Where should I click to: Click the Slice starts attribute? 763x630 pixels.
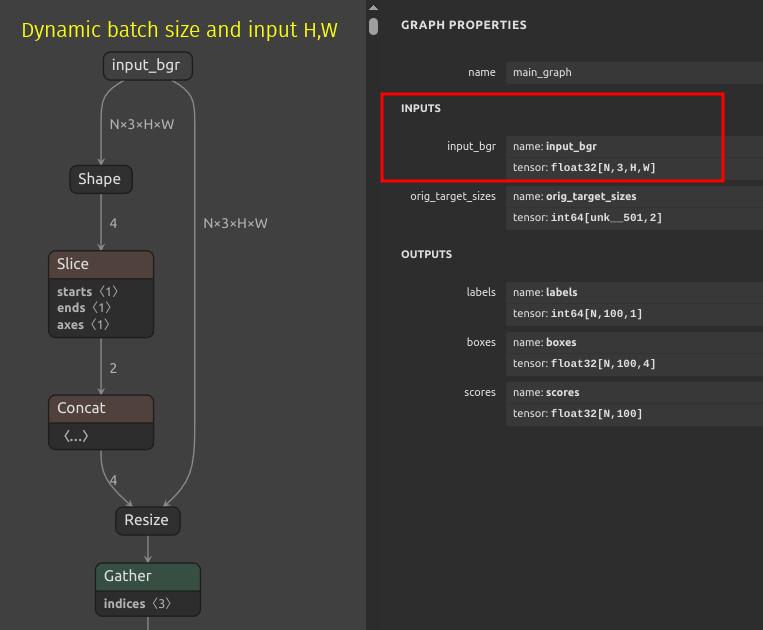[88, 292]
